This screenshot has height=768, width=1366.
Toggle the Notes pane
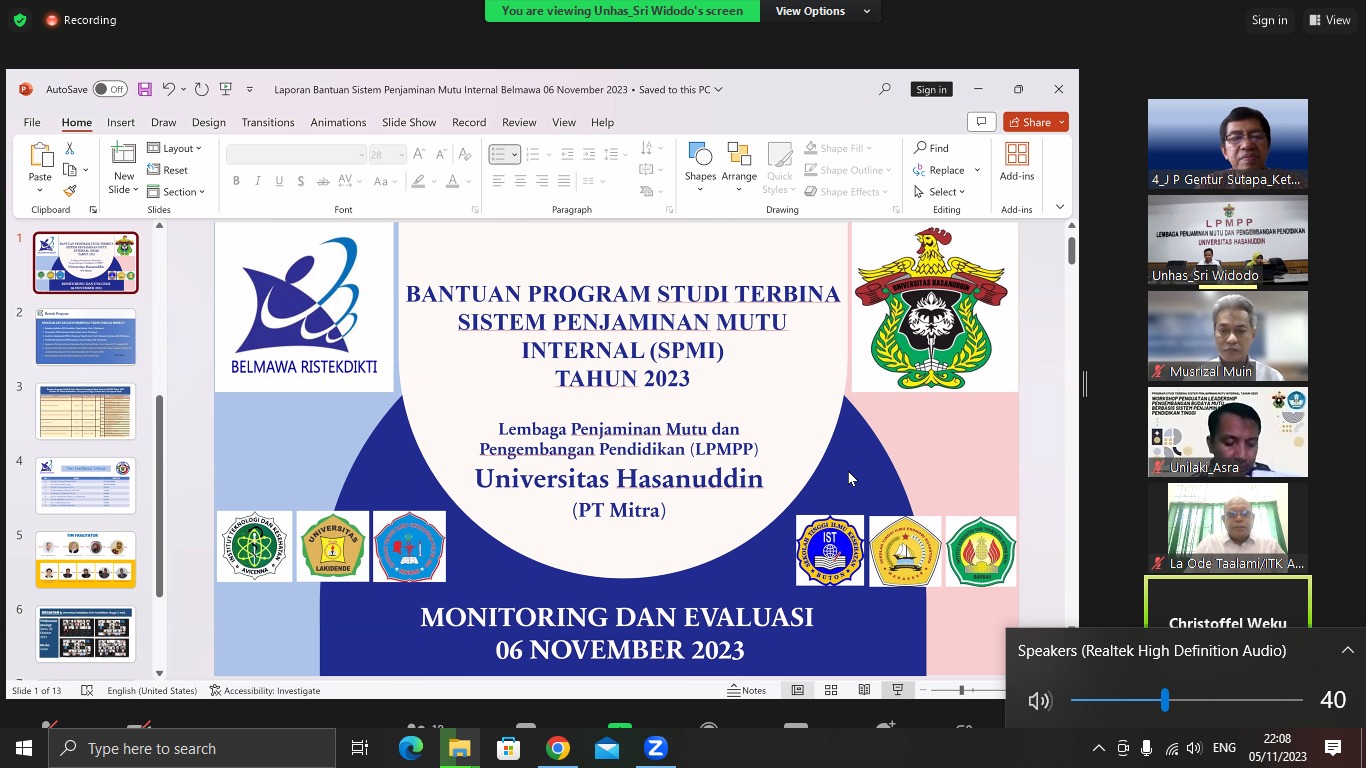point(747,690)
